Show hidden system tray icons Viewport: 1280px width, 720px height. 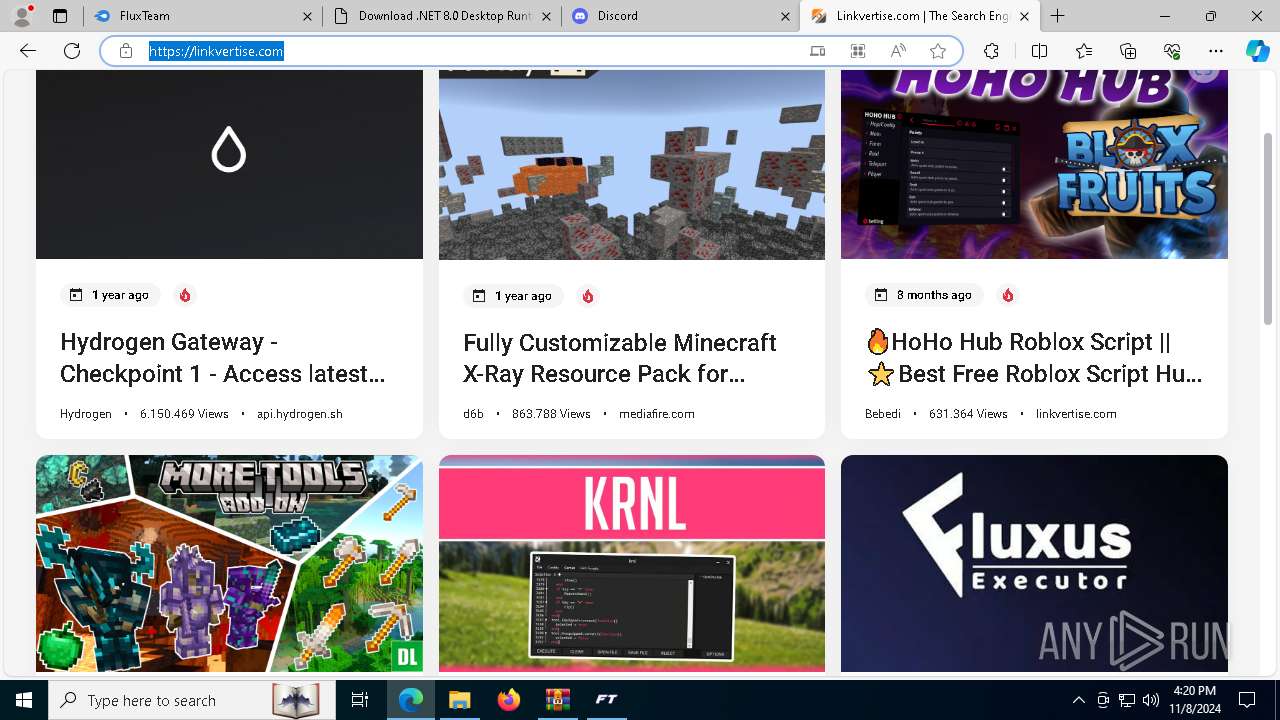pyautogui.click(x=1078, y=700)
